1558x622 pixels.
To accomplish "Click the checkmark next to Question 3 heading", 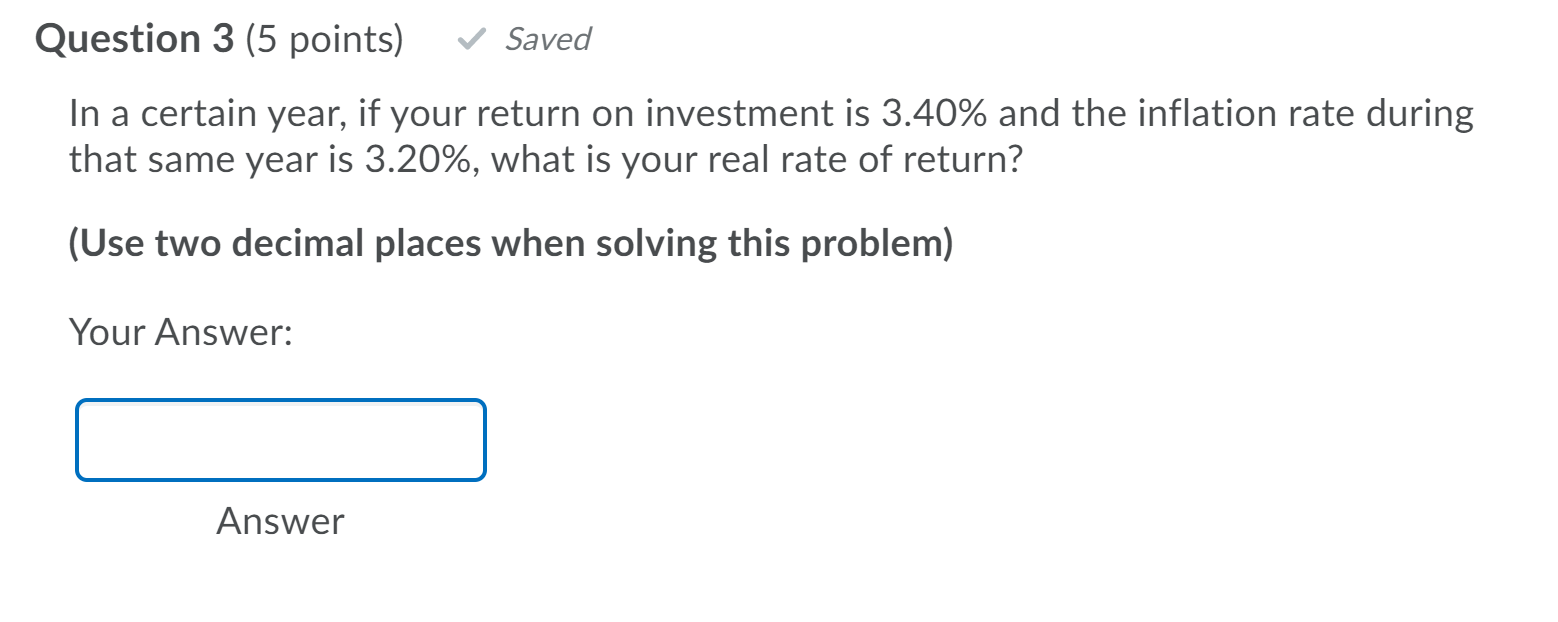I will [x=470, y=40].
